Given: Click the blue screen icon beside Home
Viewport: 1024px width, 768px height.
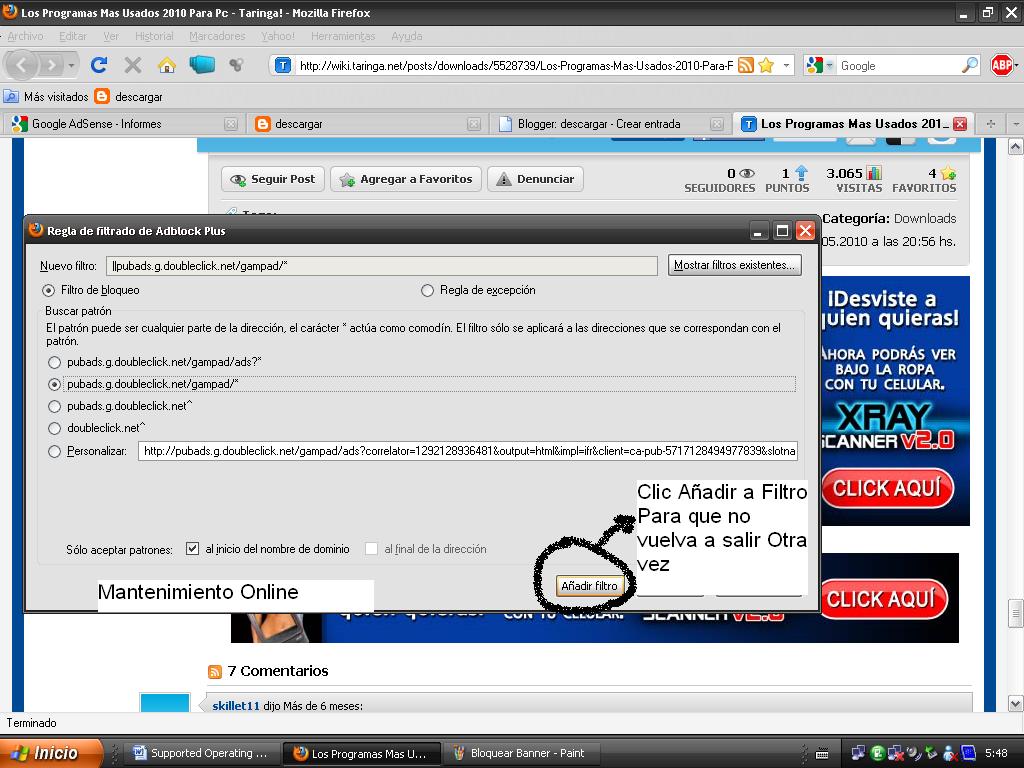Looking at the screenshot, I should pos(202,65).
